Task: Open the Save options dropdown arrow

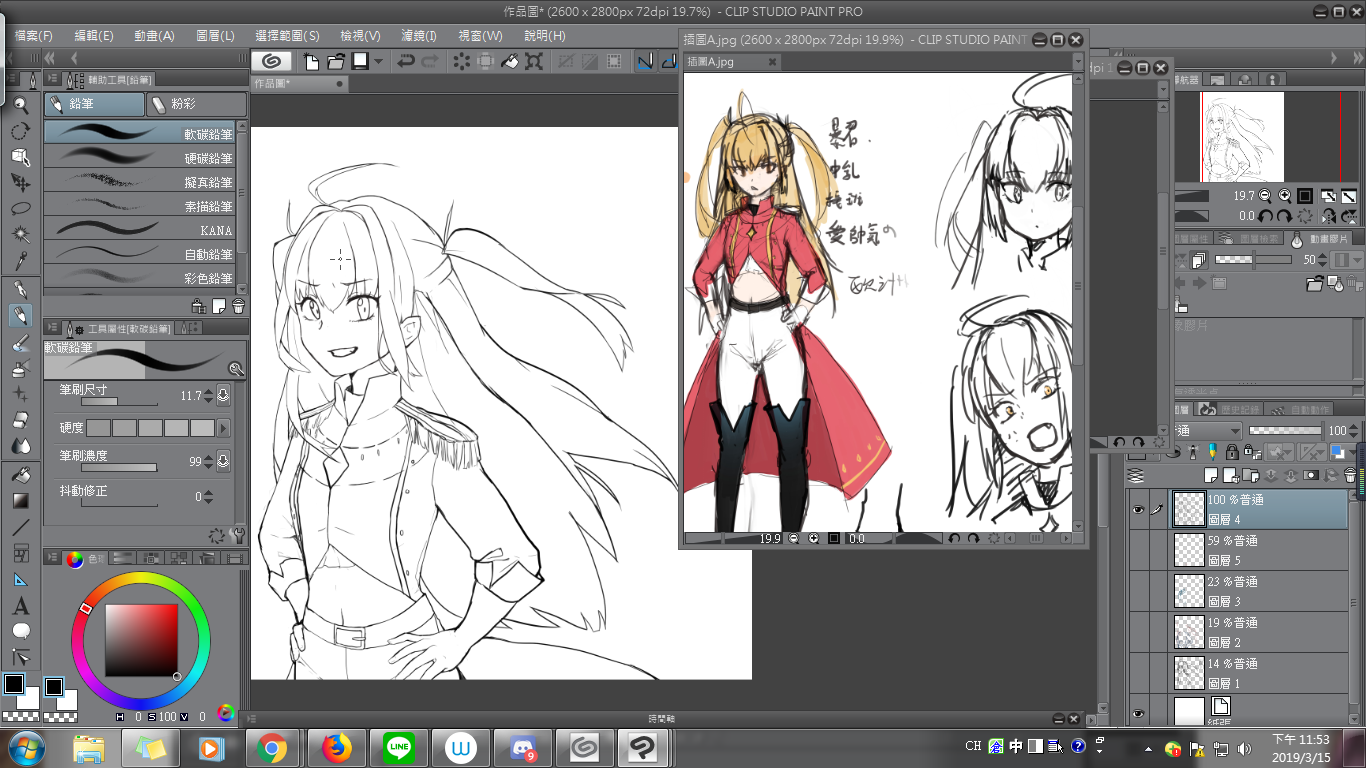Action: [x=379, y=61]
